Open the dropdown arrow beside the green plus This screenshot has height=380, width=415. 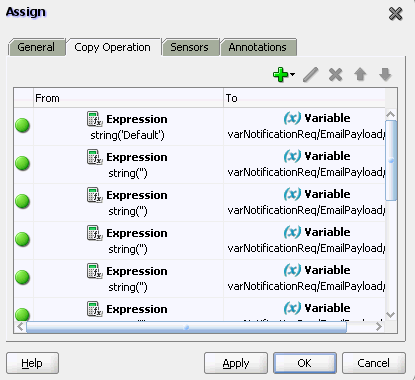click(292, 74)
